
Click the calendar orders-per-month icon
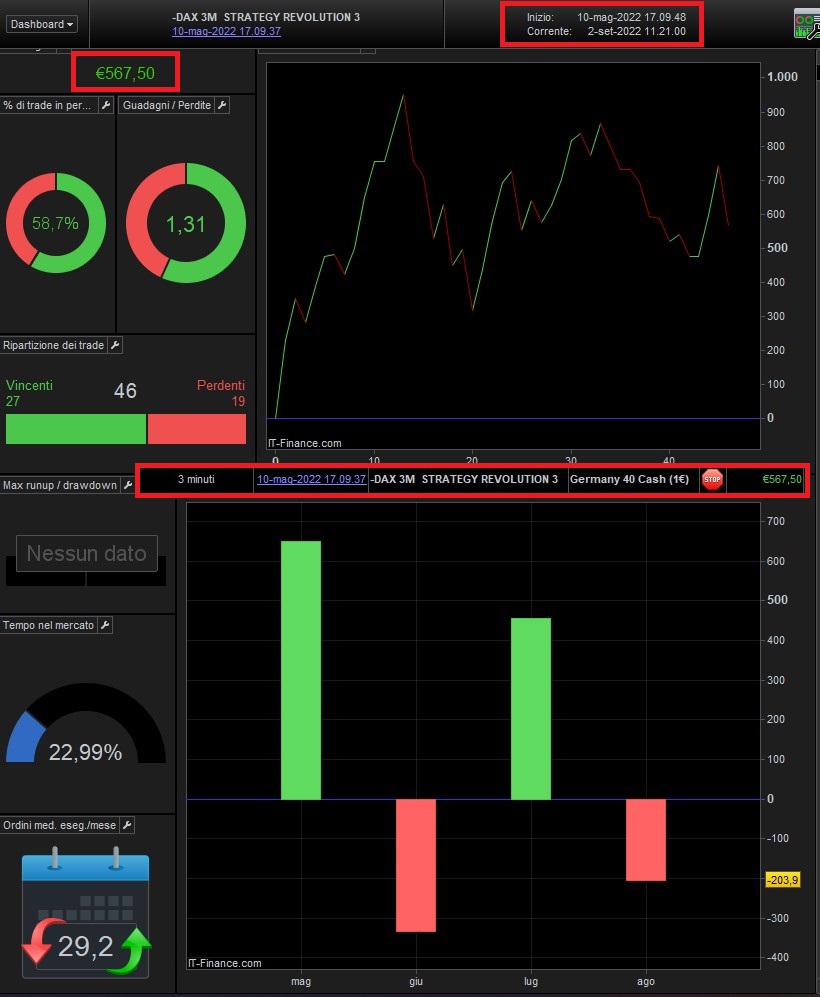pyautogui.click(x=86, y=912)
